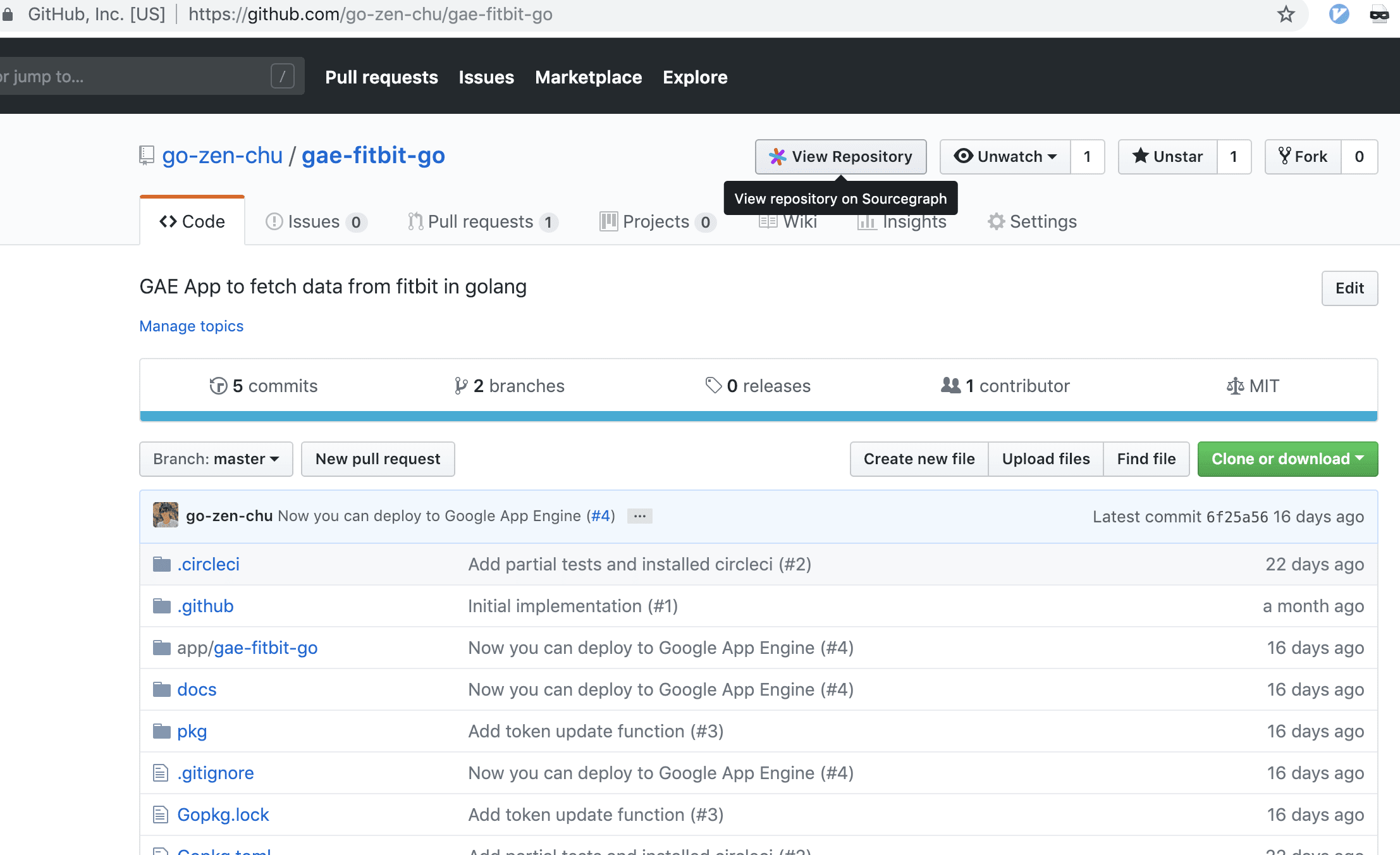Open pull request #4 link in commit header
The width and height of the screenshot is (1400, 855).
click(x=600, y=516)
